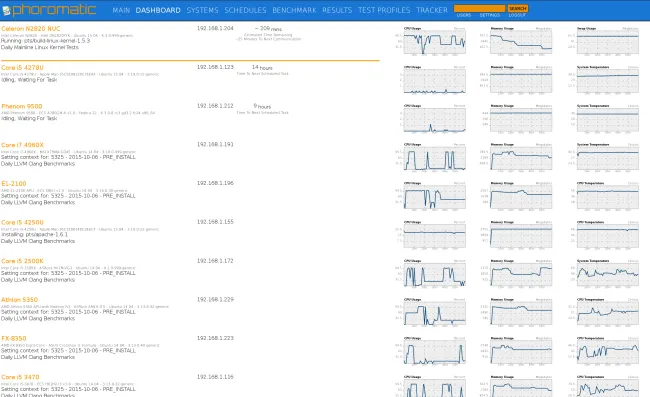View the Phenom 9500 Memory Usage graph
This screenshot has height=397, width=650.
coord(517,119)
